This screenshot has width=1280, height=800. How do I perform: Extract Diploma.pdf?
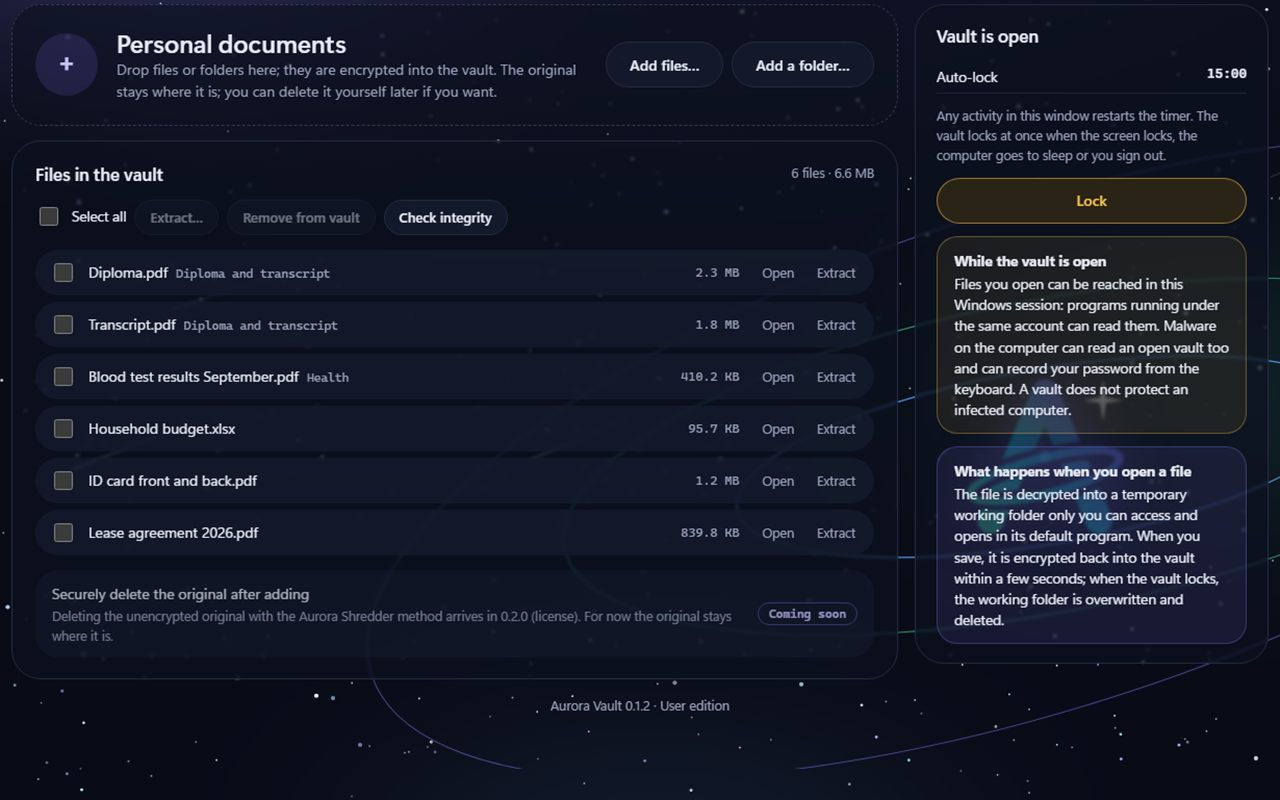click(836, 273)
